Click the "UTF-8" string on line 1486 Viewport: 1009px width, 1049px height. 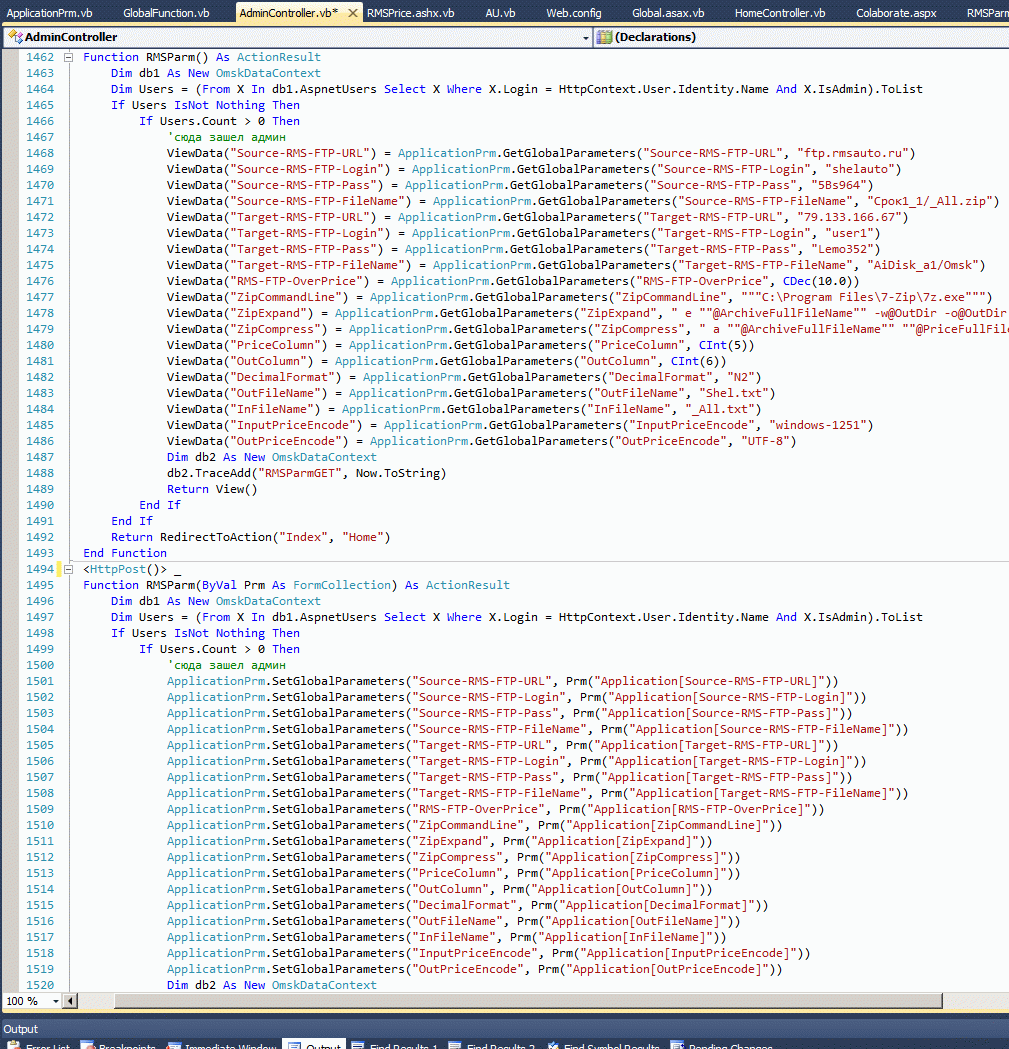(x=765, y=442)
